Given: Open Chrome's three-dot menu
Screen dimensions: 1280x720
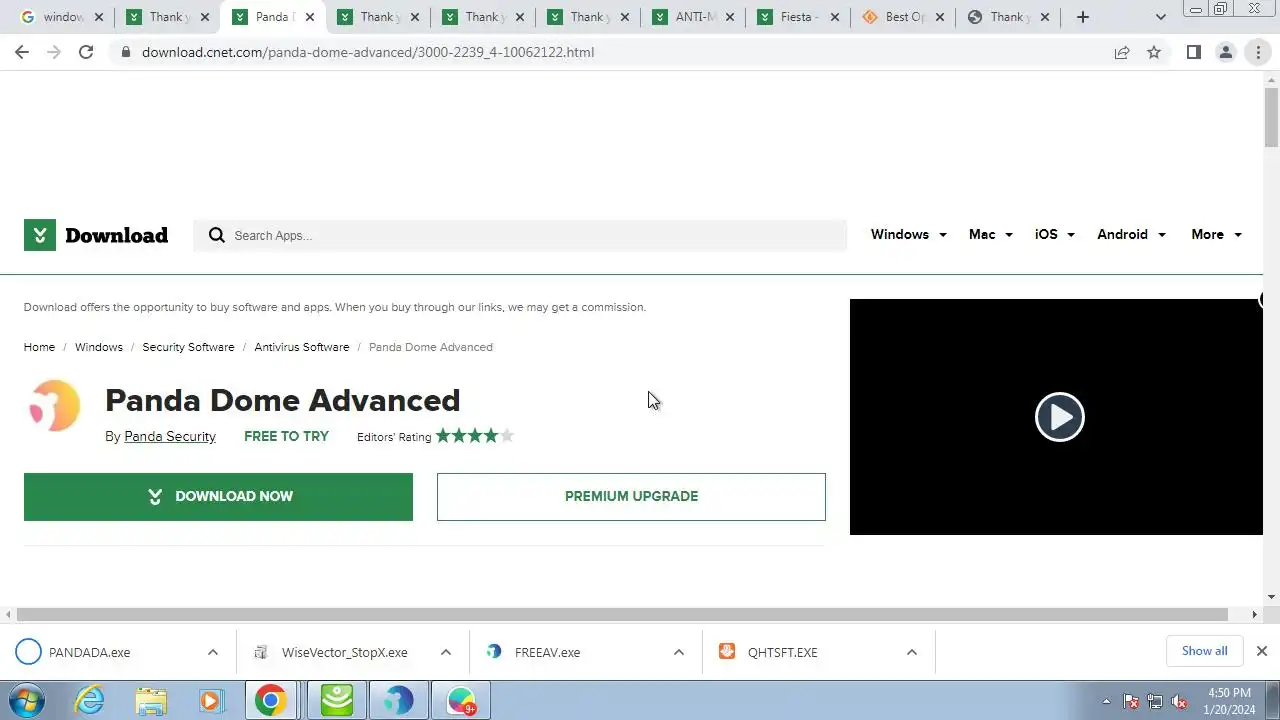Looking at the screenshot, I should (x=1258, y=52).
